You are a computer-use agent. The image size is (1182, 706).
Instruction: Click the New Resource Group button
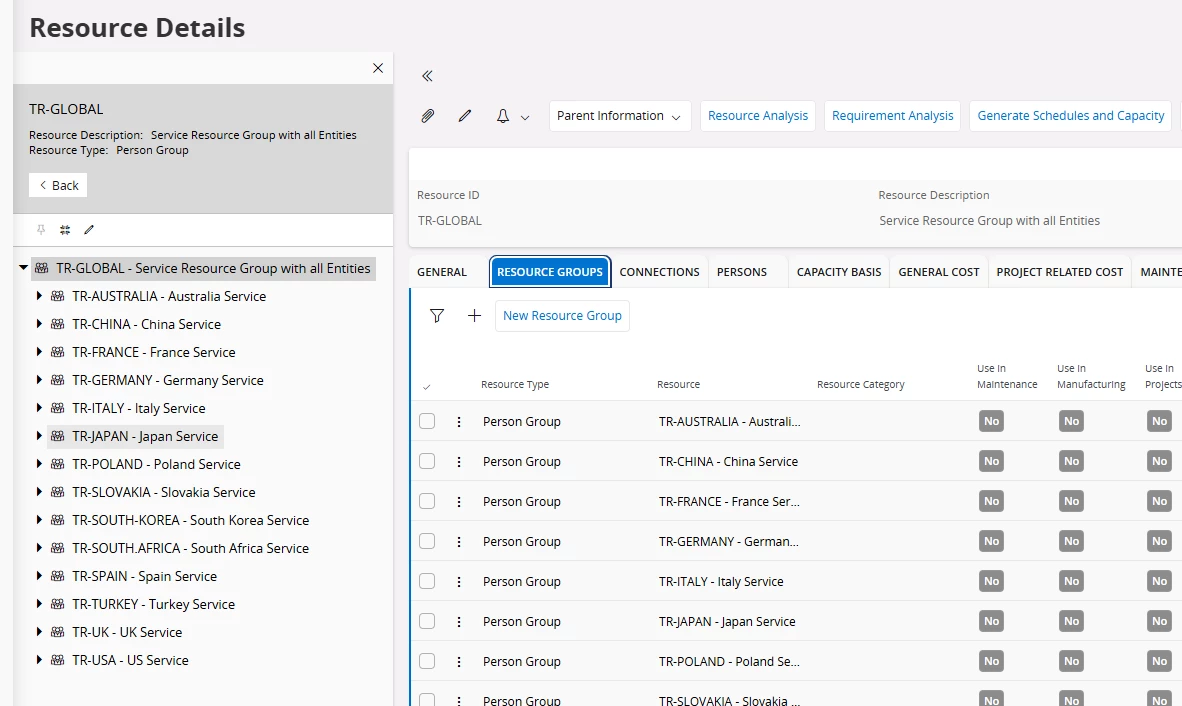[562, 316]
